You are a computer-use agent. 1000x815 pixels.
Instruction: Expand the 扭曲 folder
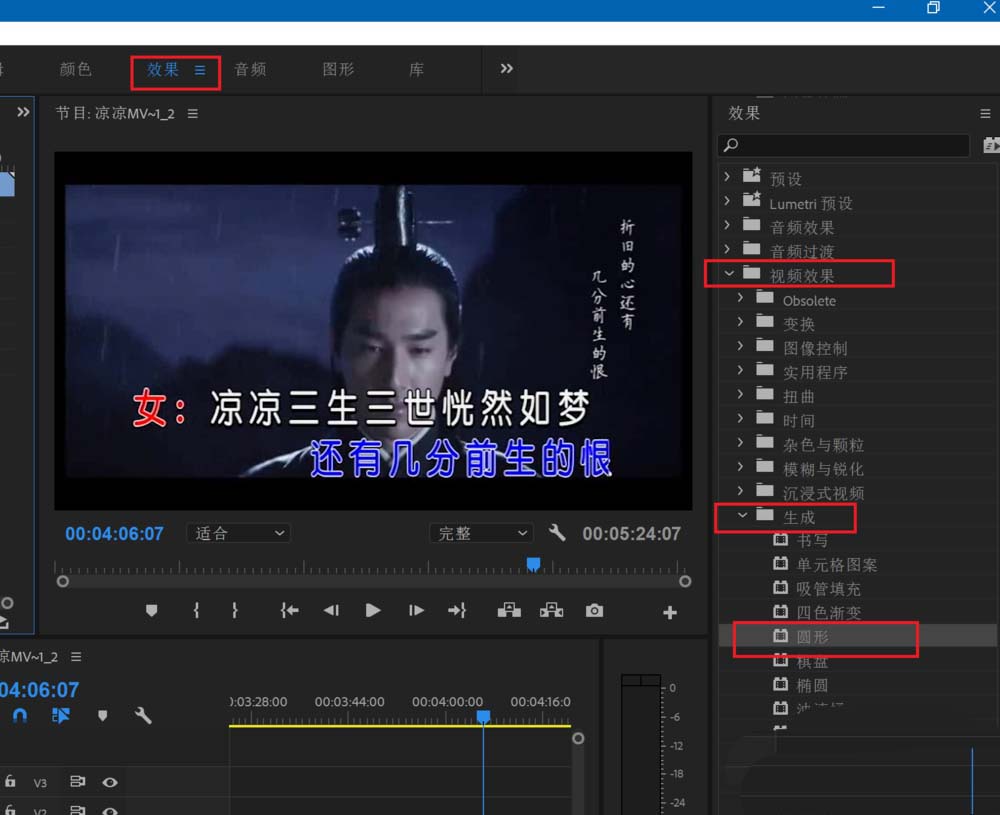click(740, 394)
